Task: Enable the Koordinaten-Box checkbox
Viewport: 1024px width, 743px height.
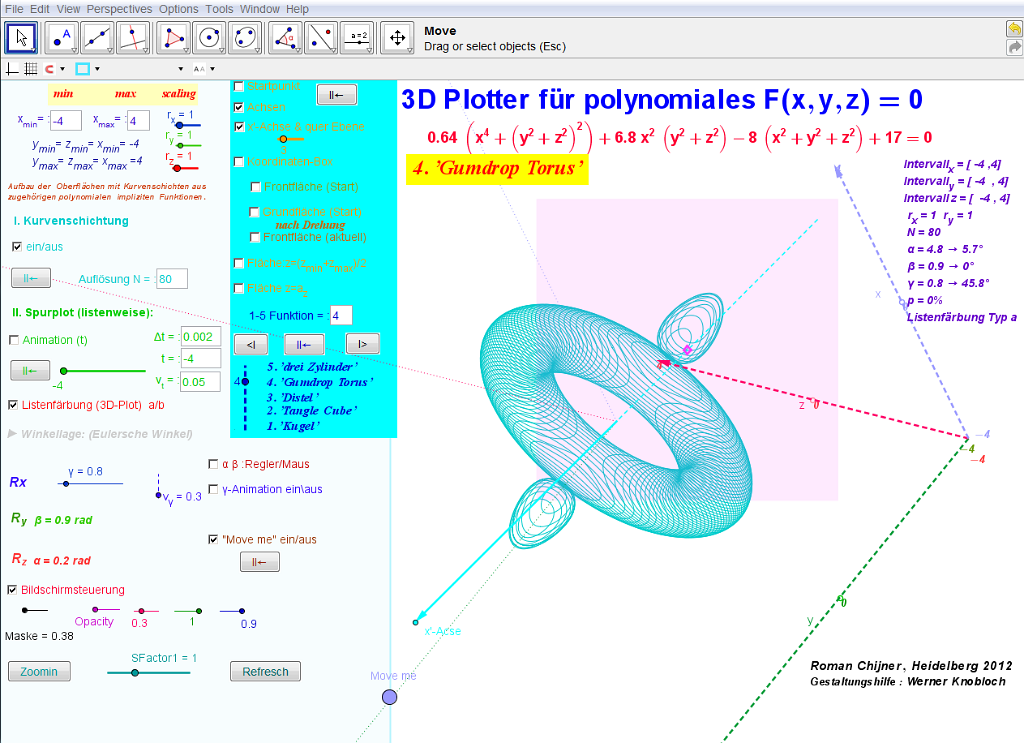Action: 238,161
